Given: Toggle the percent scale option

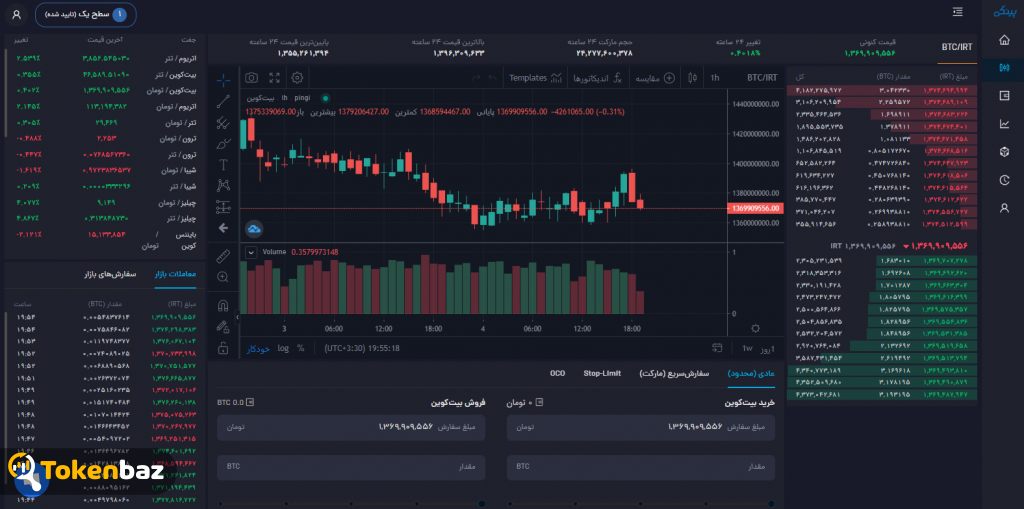Looking at the screenshot, I should click(x=300, y=348).
